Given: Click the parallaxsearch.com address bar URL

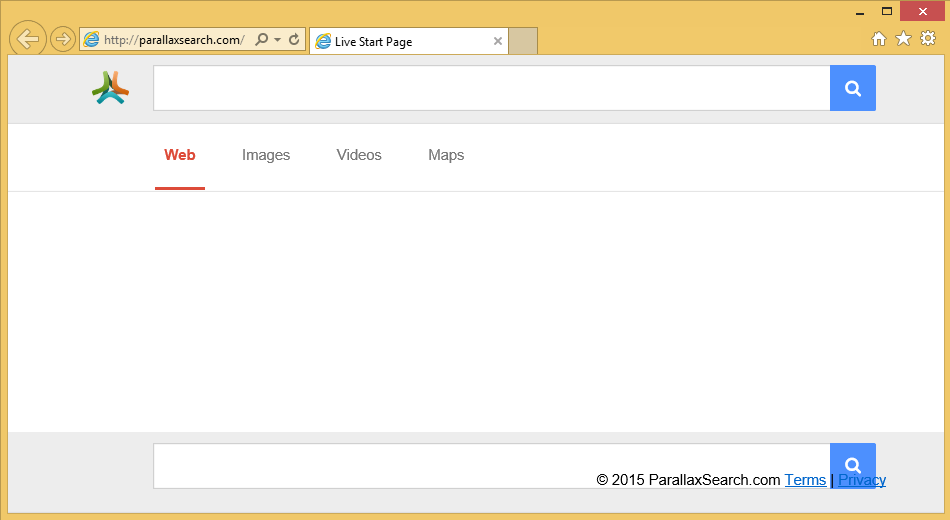Looking at the screenshot, I should (173, 40).
